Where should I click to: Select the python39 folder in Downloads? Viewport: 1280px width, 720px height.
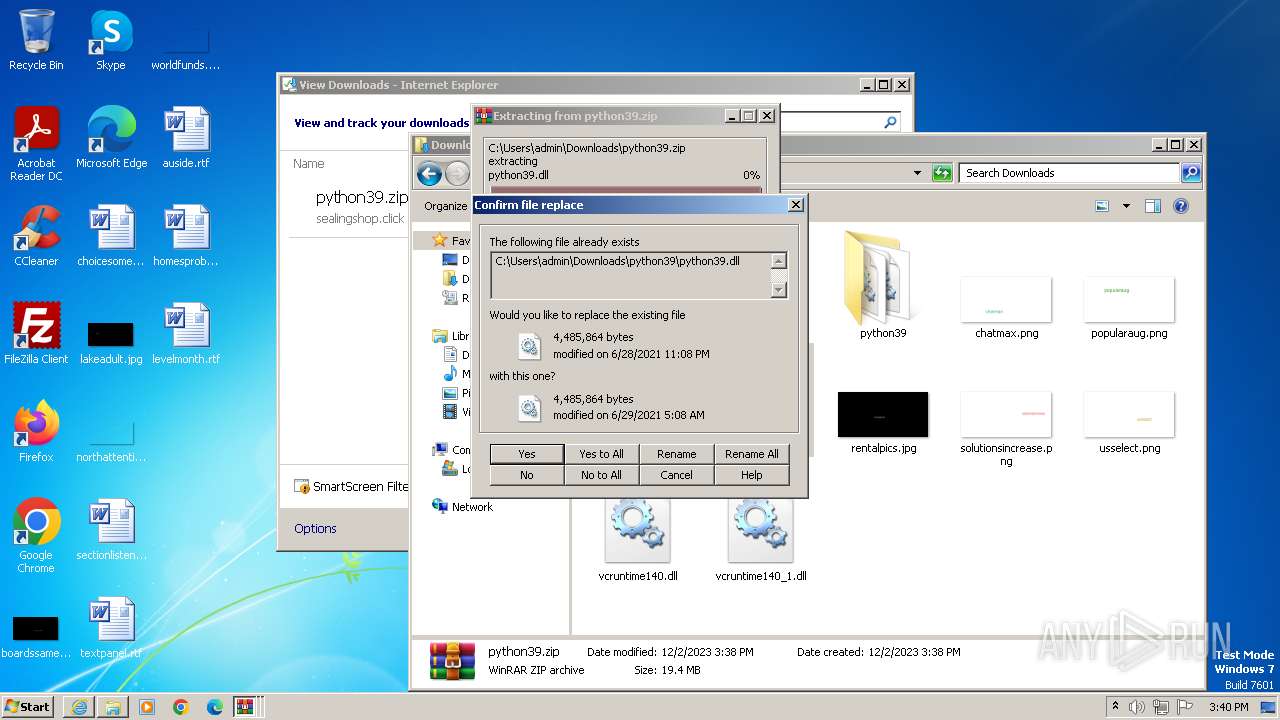pos(883,284)
